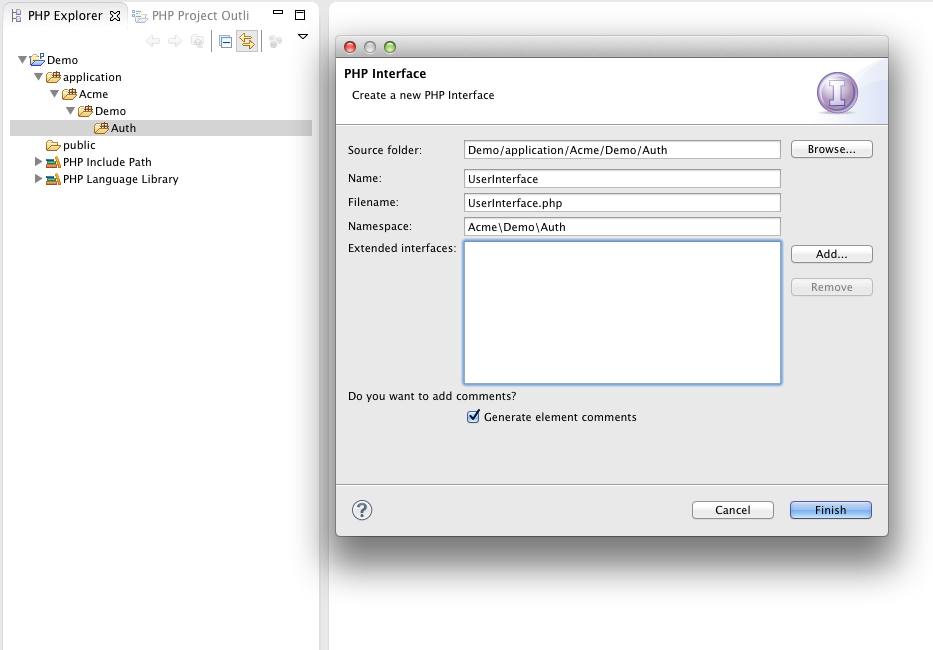Viewport: 933px width, 650px height.
Task: Click the Browse... button
Action: click(x=831, y=149)
